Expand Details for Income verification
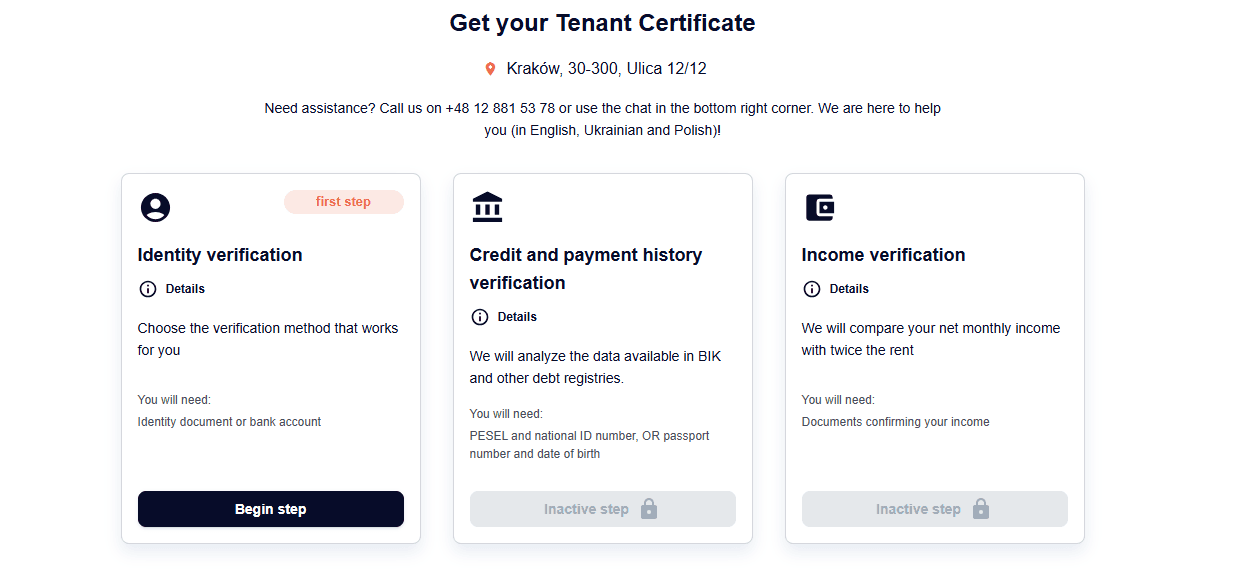The height and width of the screenshot is (582, 1258). click(x=849, y=289)
